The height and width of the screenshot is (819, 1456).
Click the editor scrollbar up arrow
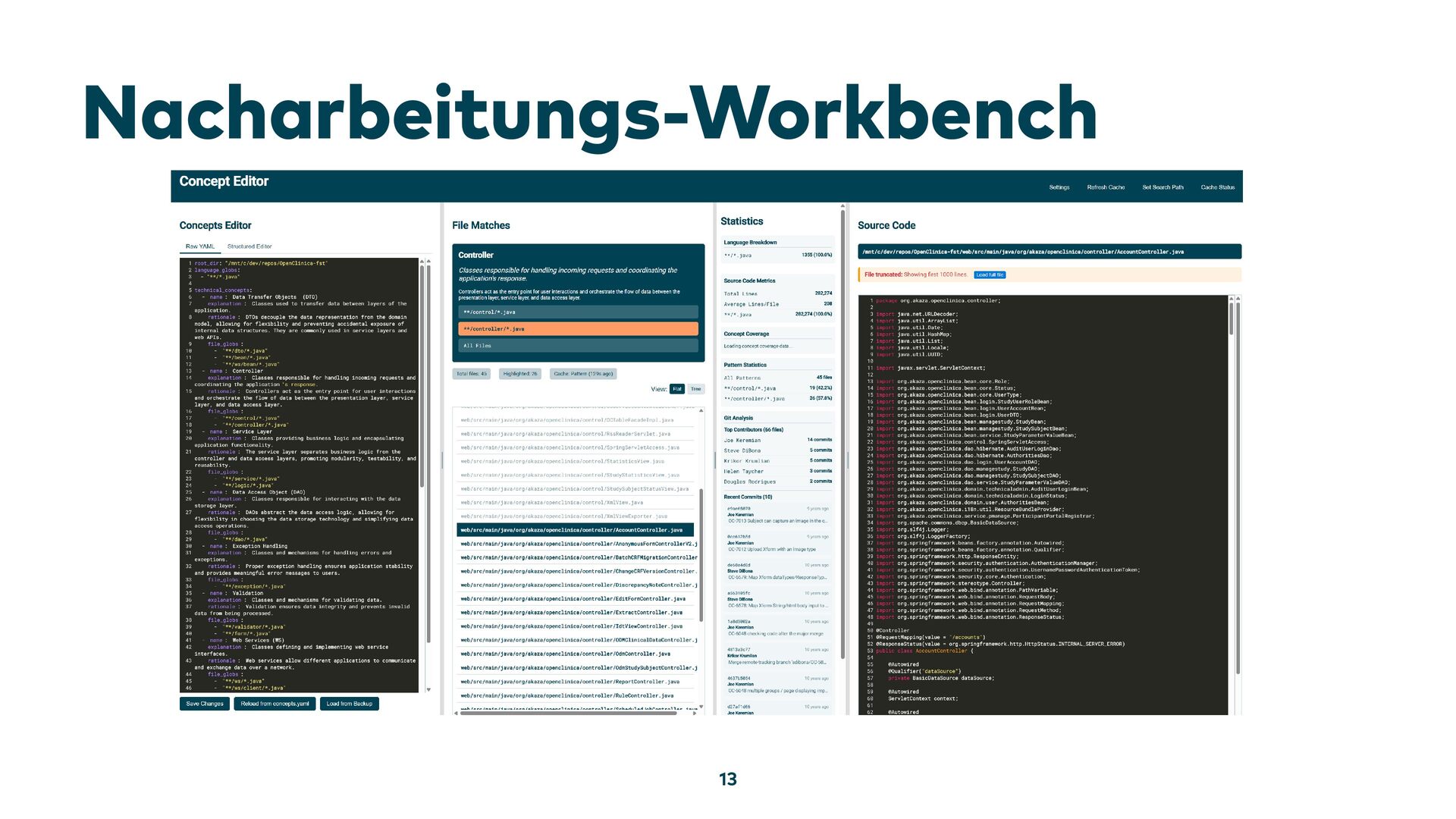pyautogui.click(x=428, y=262)
